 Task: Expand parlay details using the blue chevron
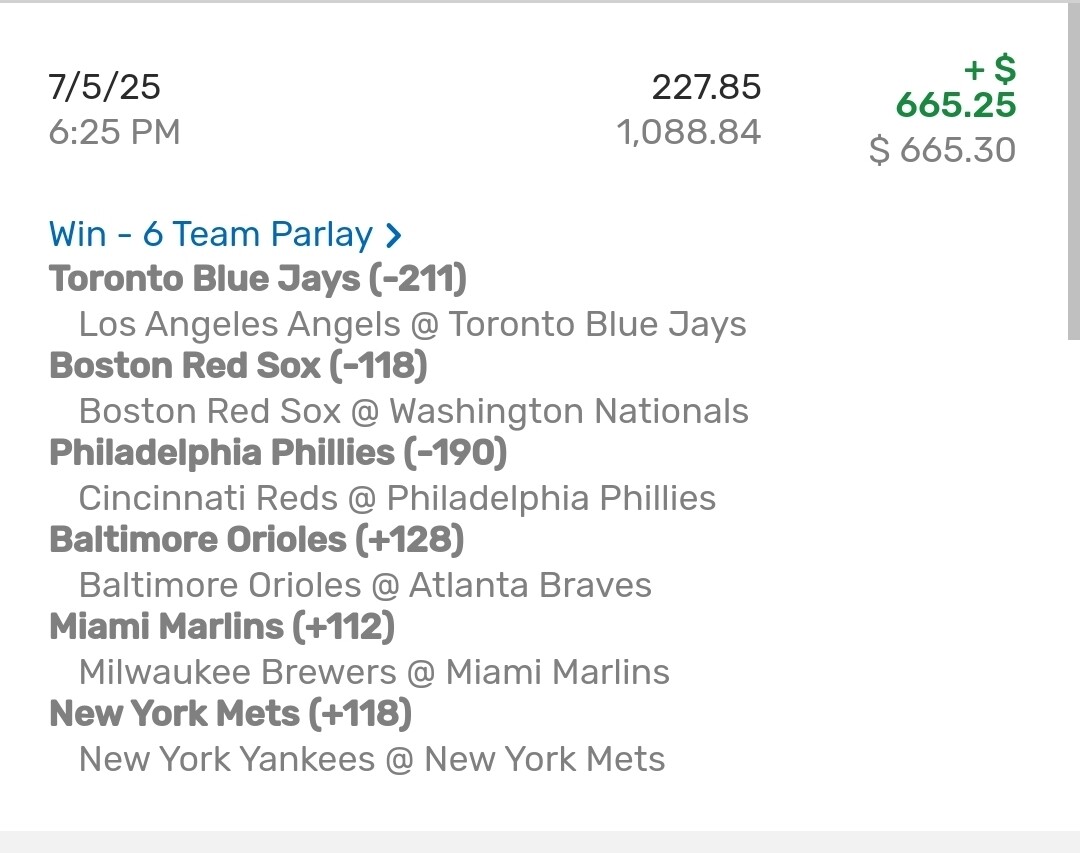(394, 236)
